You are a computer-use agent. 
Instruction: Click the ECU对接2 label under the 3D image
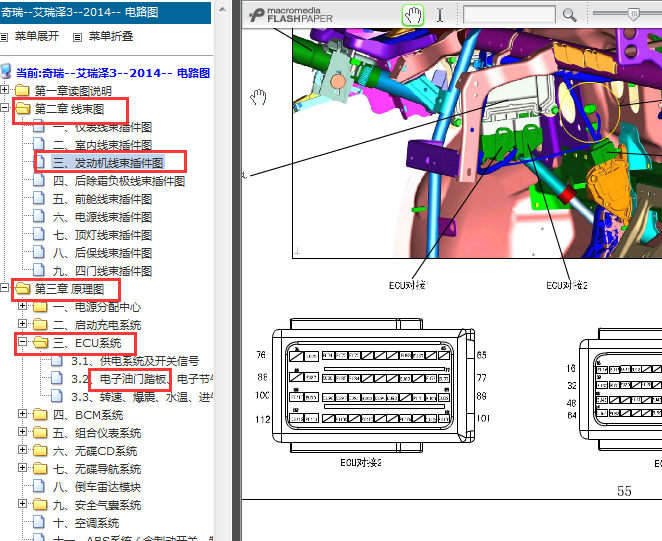[567, 285]
